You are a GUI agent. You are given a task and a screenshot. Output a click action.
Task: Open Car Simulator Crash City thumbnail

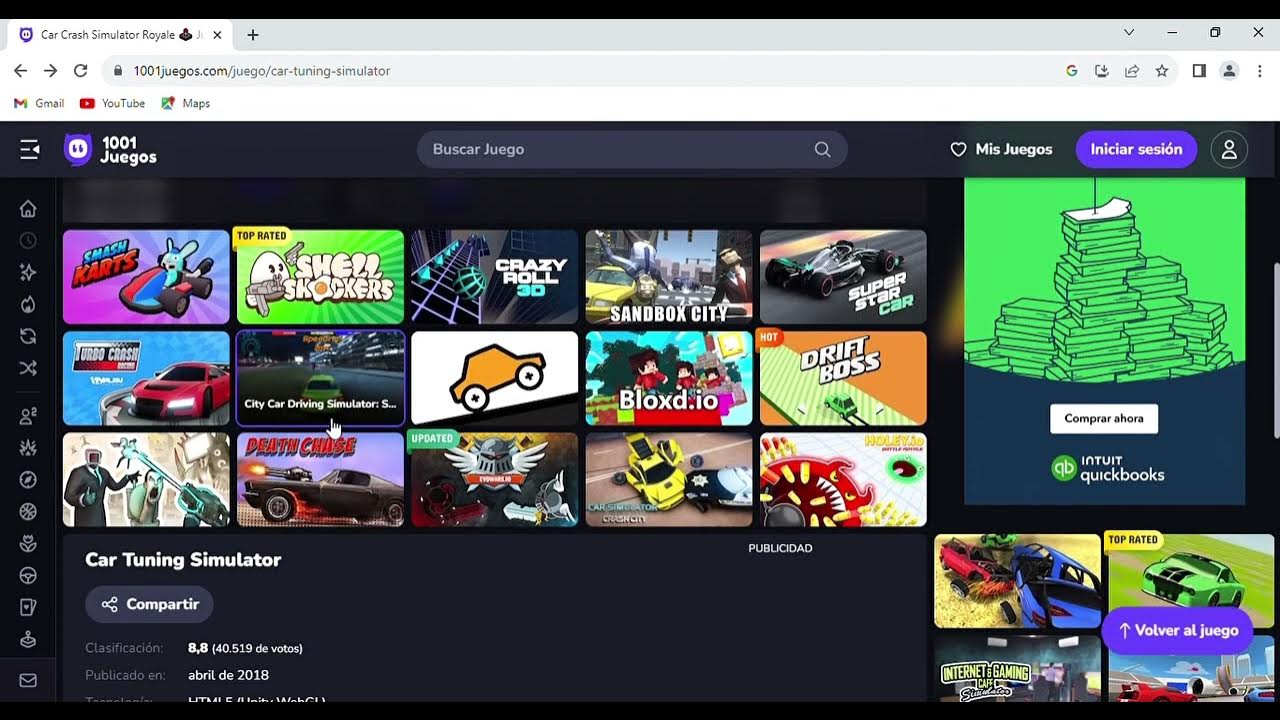click(669, 479)
